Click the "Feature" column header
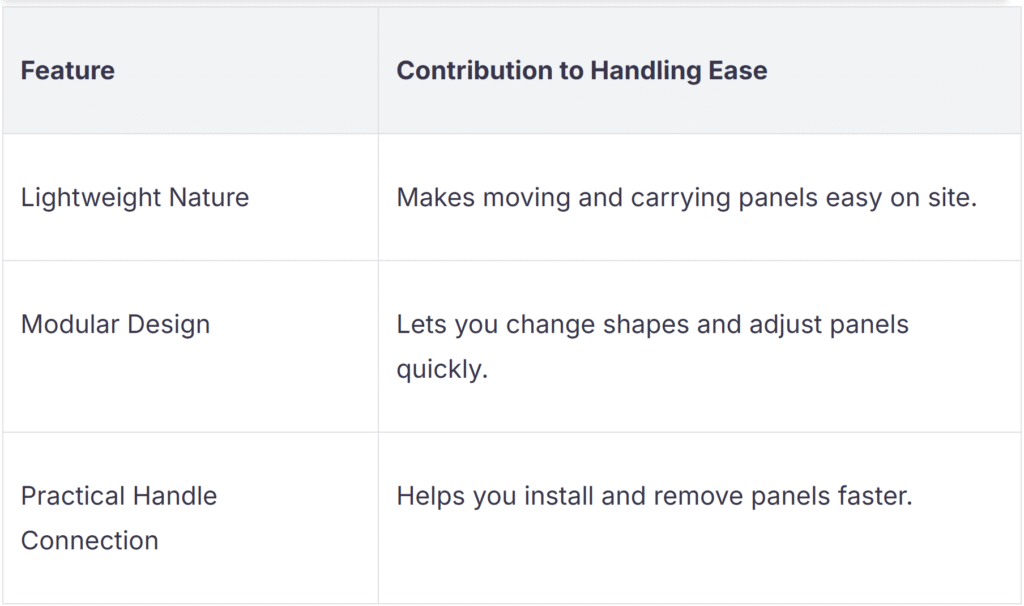Screen dimensions: 1024x606 (68, 71)
